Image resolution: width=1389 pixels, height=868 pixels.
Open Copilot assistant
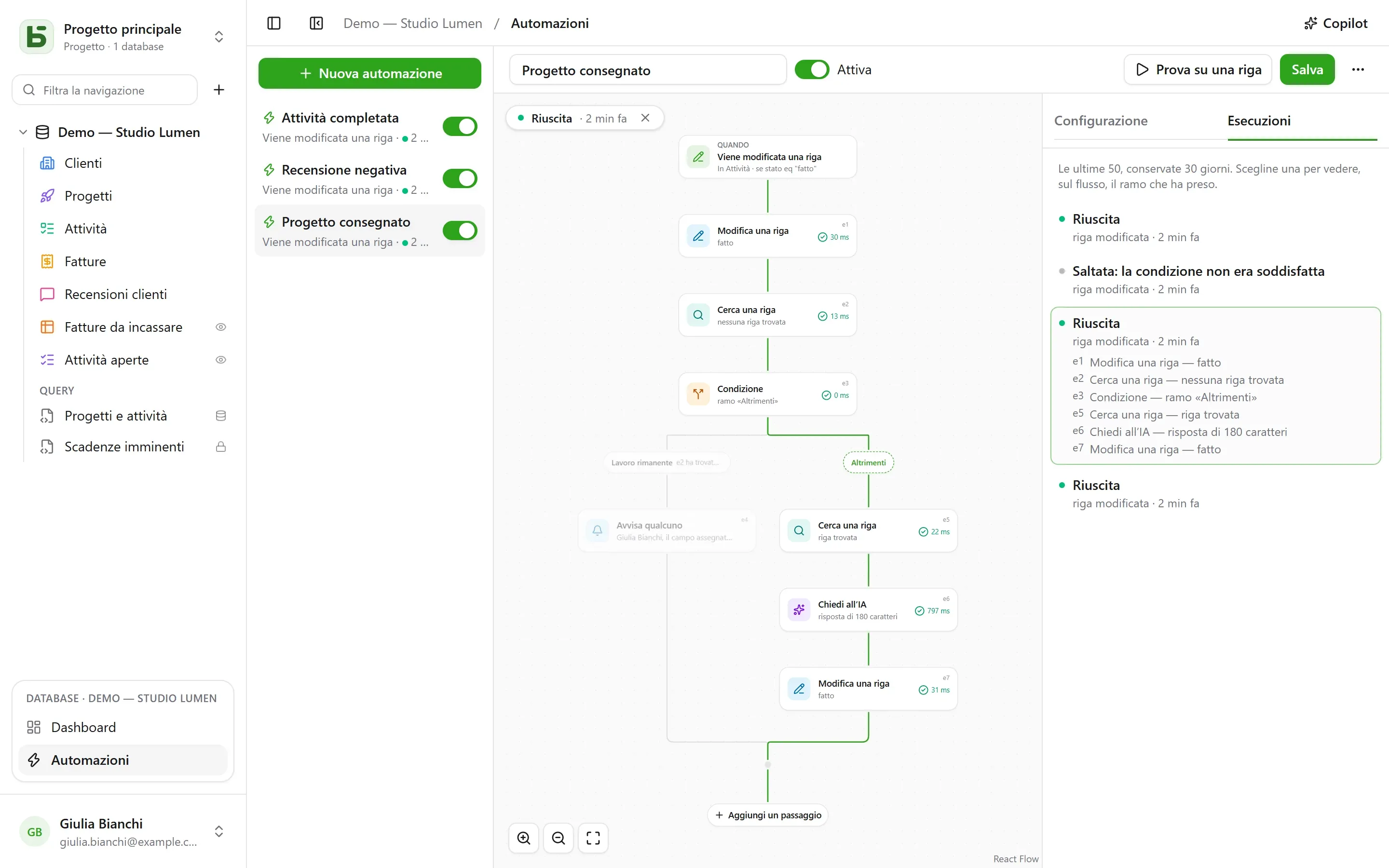click(1335, 23)
